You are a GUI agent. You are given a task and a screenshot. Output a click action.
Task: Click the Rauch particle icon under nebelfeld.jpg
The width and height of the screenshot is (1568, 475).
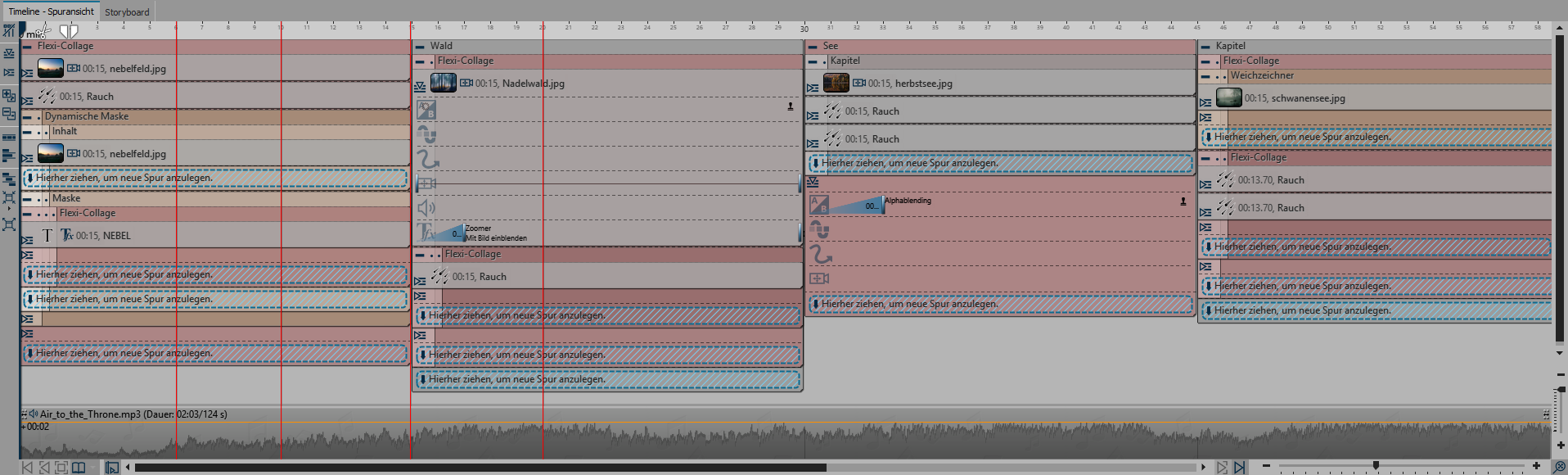click(47, 96)
